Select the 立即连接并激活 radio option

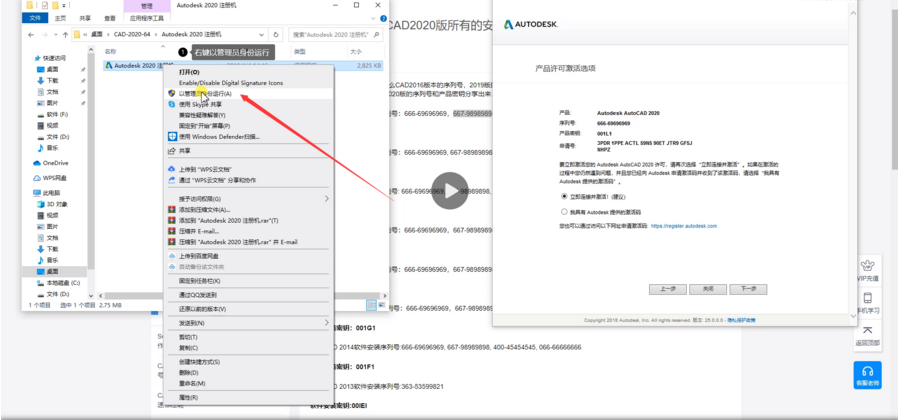click(x=564, y=196)
